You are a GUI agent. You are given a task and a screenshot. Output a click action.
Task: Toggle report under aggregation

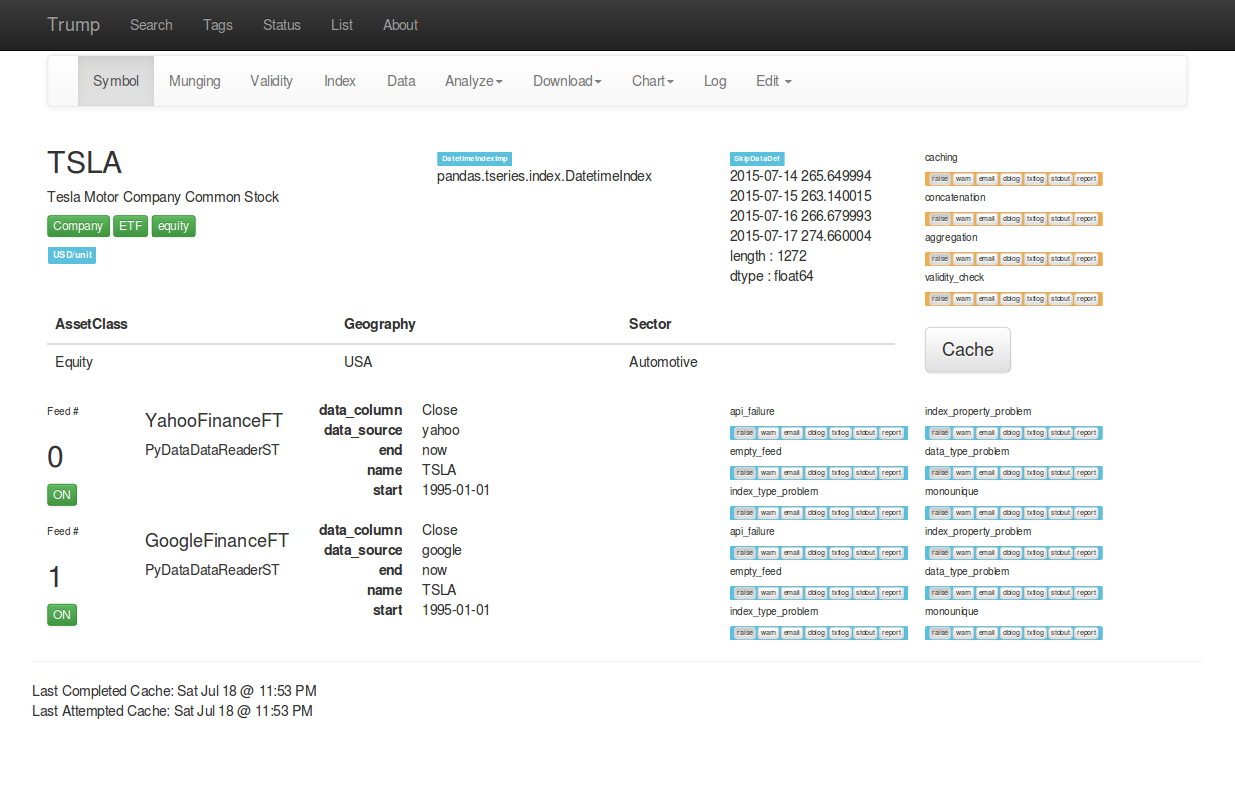pyautogui.click(x=1086, y=259)
